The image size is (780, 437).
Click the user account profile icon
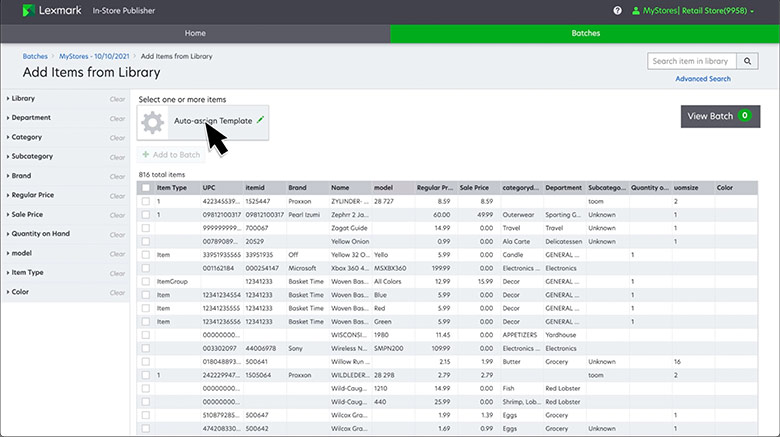tap(634, 11)
